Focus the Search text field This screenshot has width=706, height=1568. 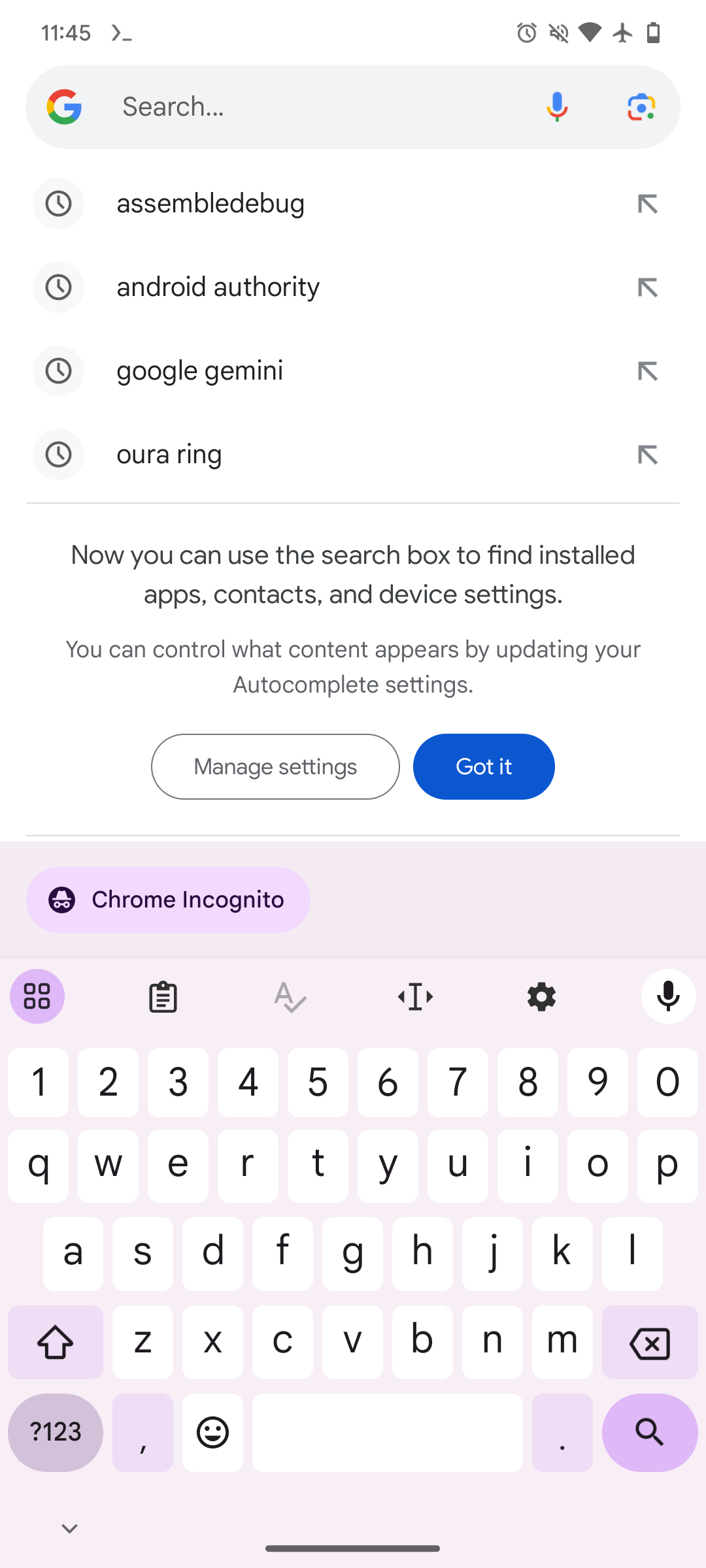point(314,107)
